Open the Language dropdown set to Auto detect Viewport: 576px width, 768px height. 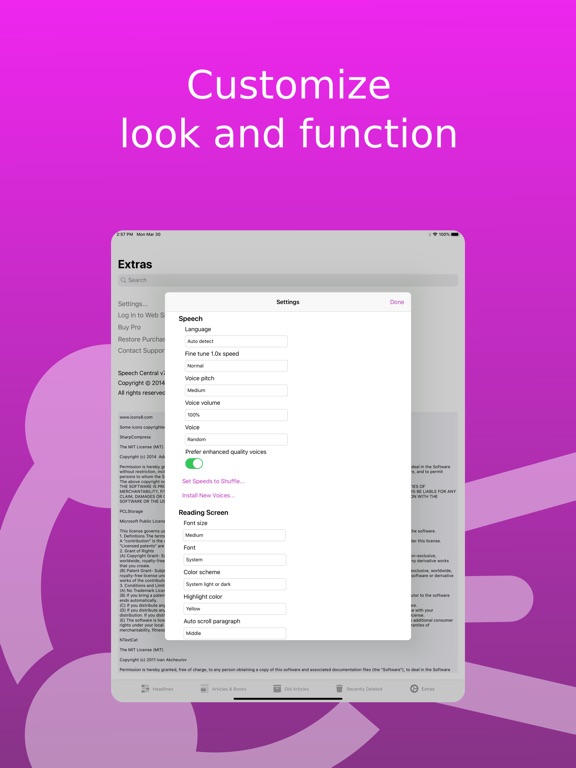pos(236,341)
